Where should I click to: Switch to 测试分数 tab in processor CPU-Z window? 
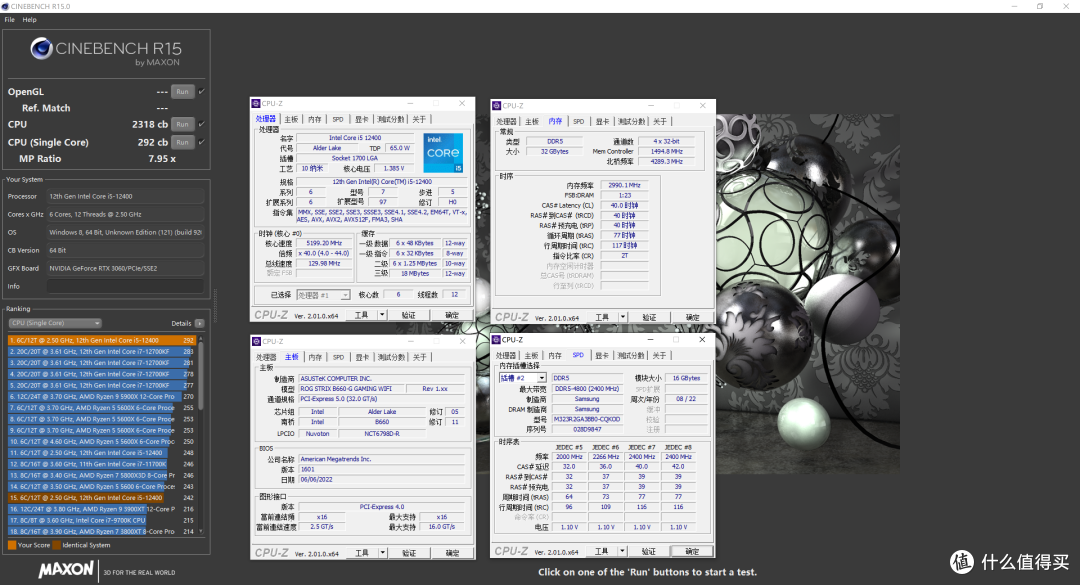pos(391,120)
